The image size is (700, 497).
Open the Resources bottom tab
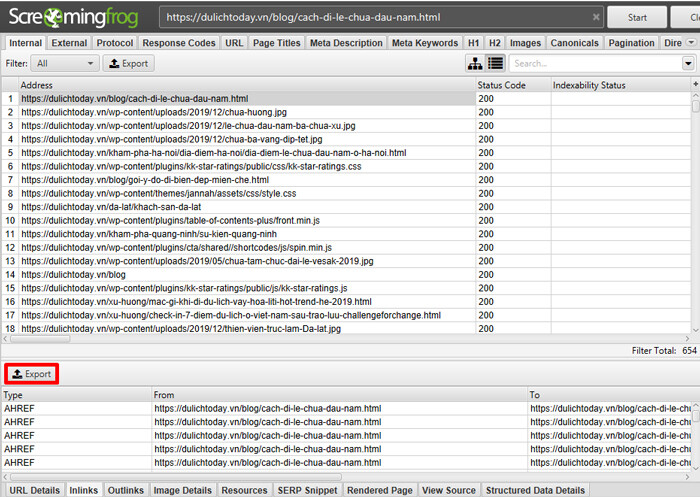click(244, 490)
